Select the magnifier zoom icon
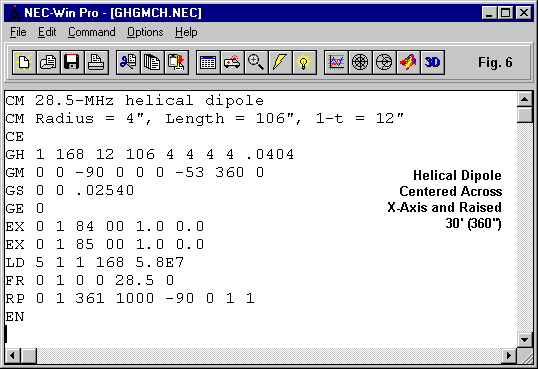 pyautogui.click(x=256, y=62)
